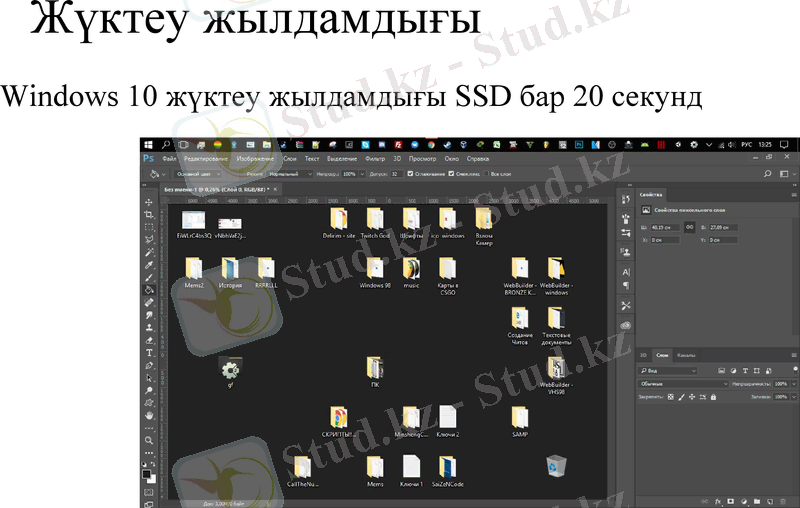Select the Rectangular Marquee tool
Image resolution: width=800 pixels, height=508 pixels.
[x=148, y=227]
